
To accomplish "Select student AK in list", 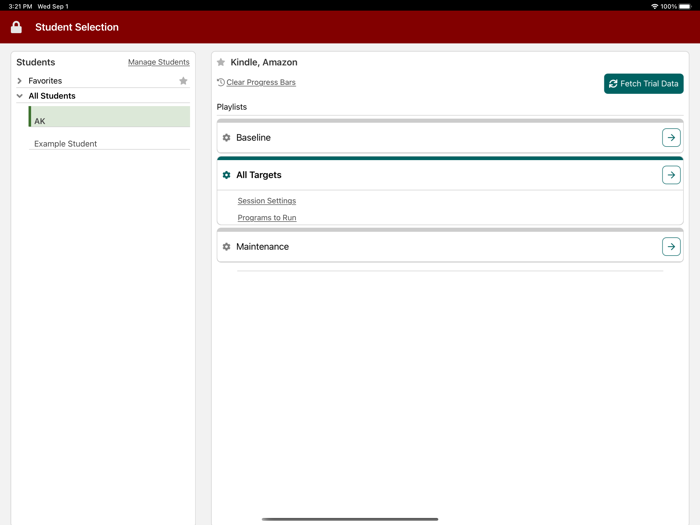I will (109, 117).
